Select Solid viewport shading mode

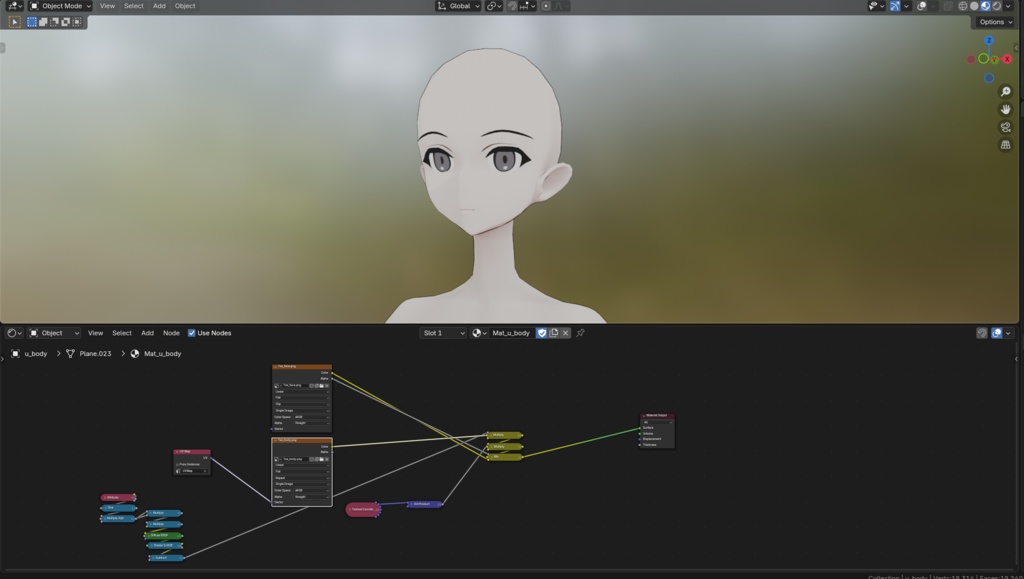point(975,6)
